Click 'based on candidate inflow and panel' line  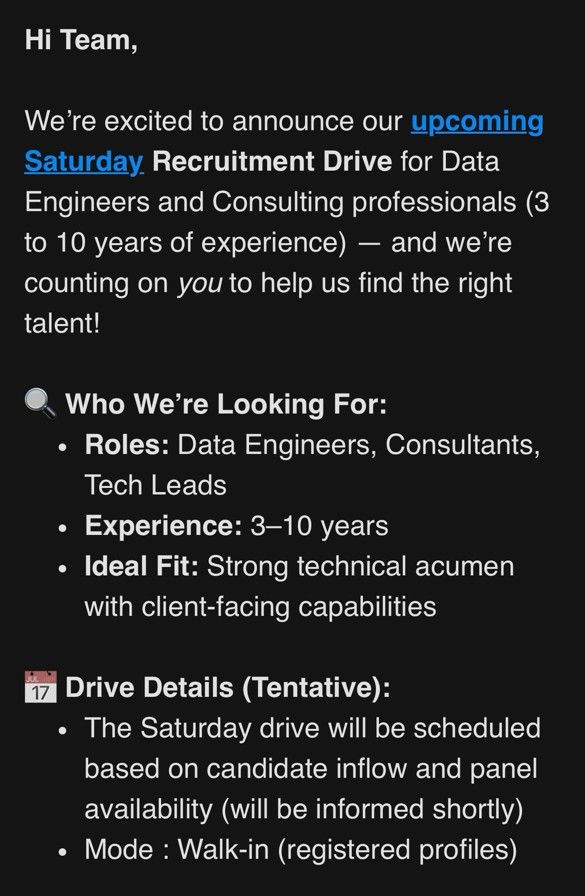coord(311,769)
